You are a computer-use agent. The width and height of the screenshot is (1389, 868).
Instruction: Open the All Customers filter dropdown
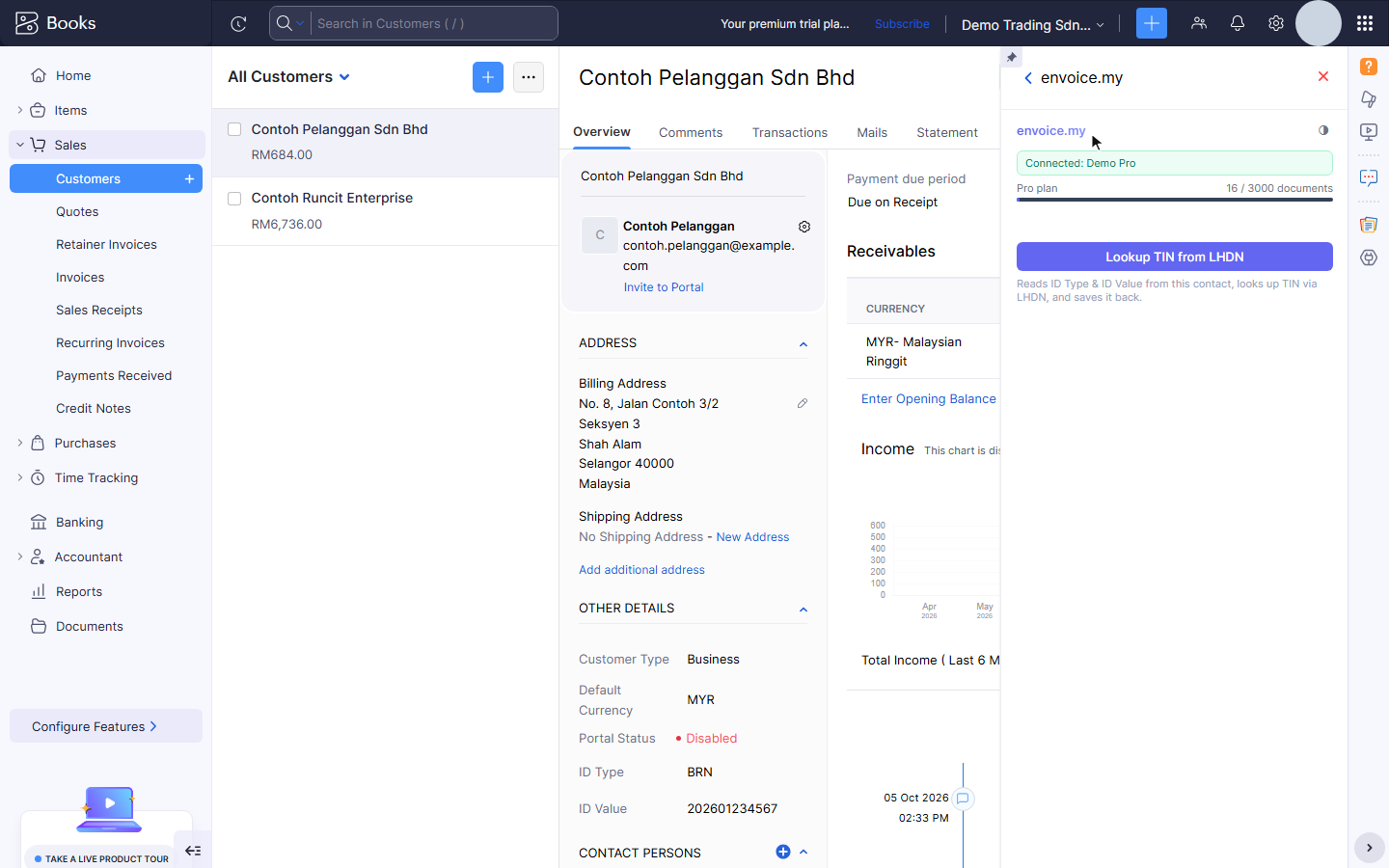288,77
